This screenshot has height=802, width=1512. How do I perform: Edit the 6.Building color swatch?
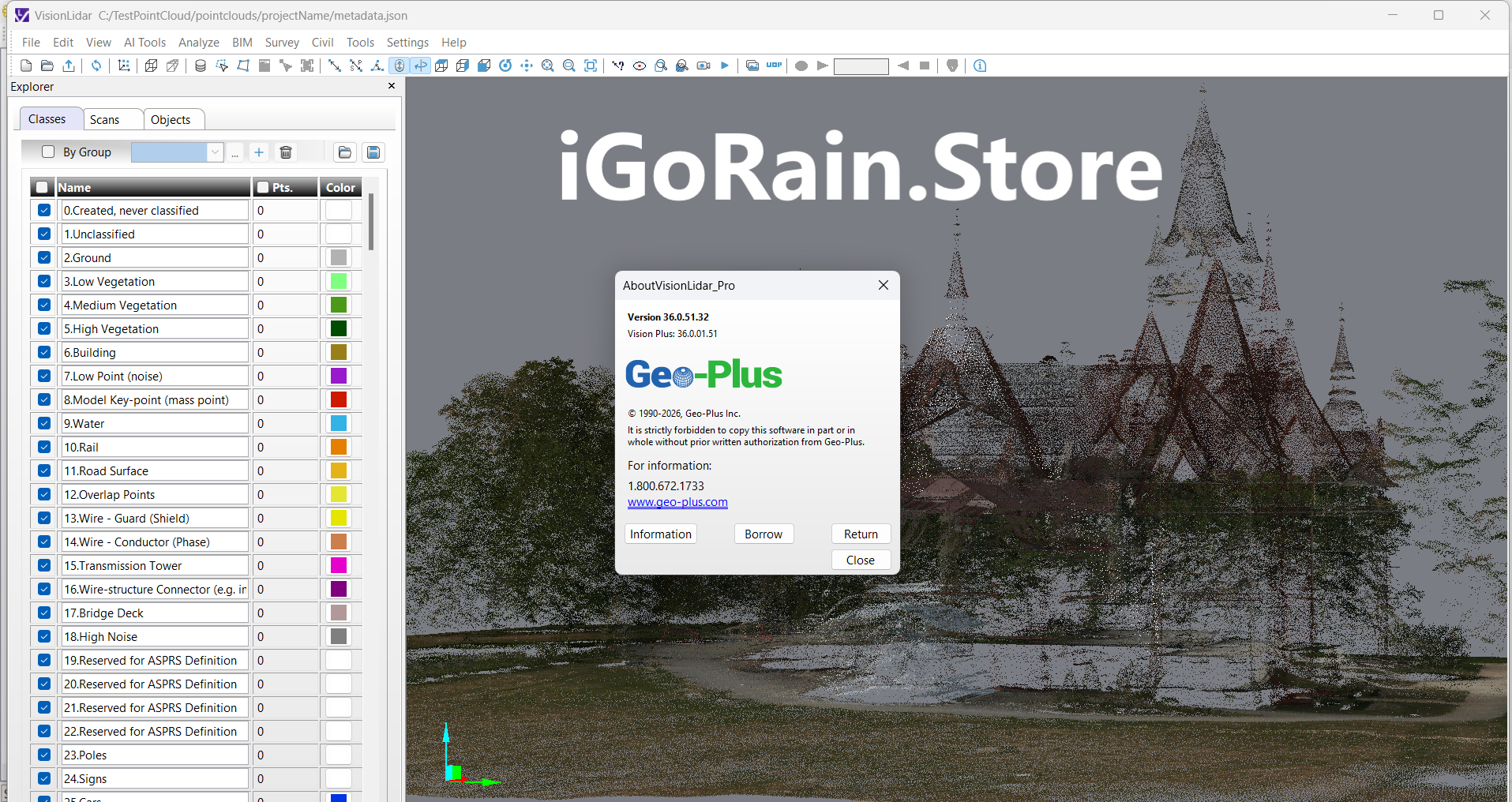339,352
